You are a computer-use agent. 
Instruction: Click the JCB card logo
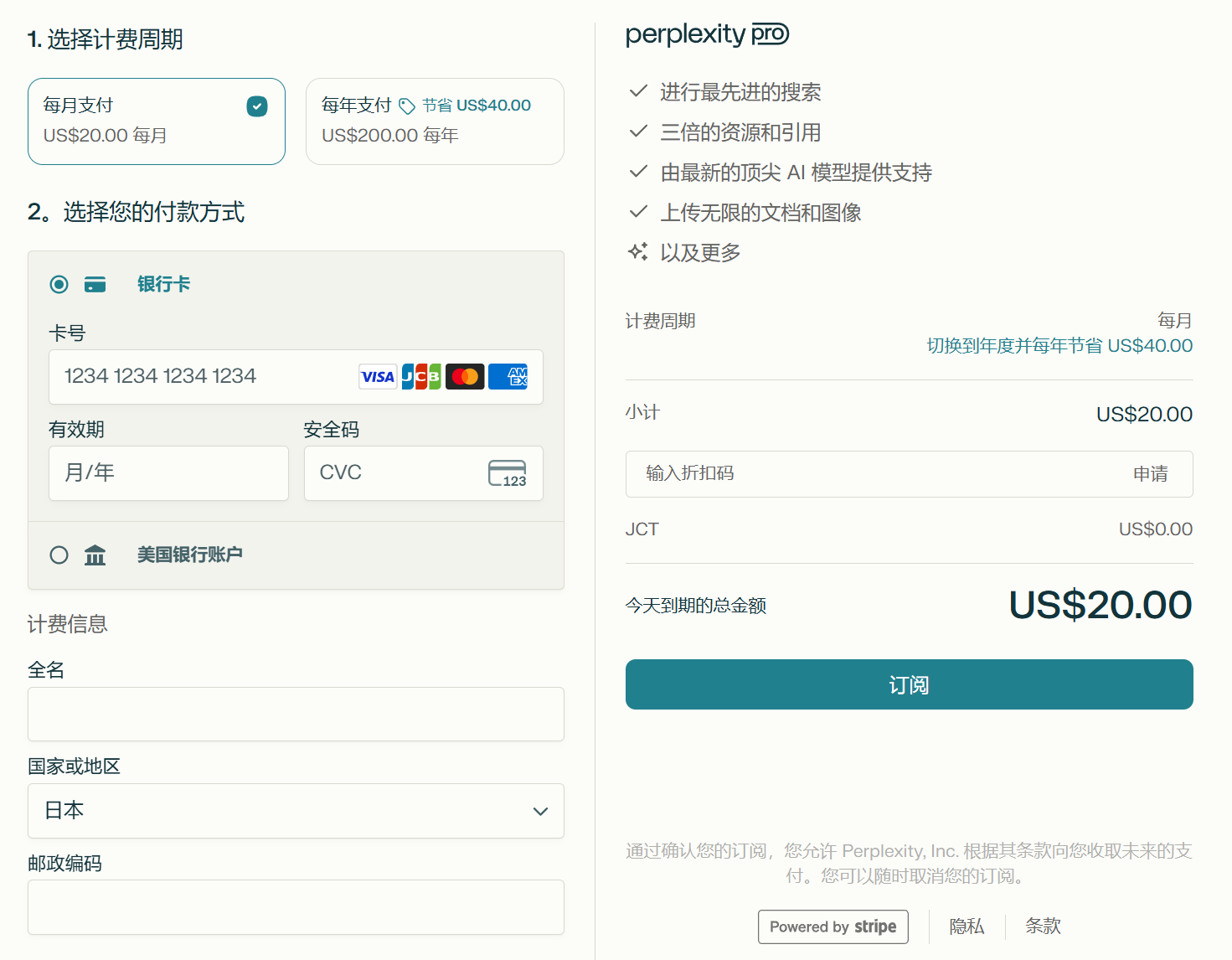(421, 377)
